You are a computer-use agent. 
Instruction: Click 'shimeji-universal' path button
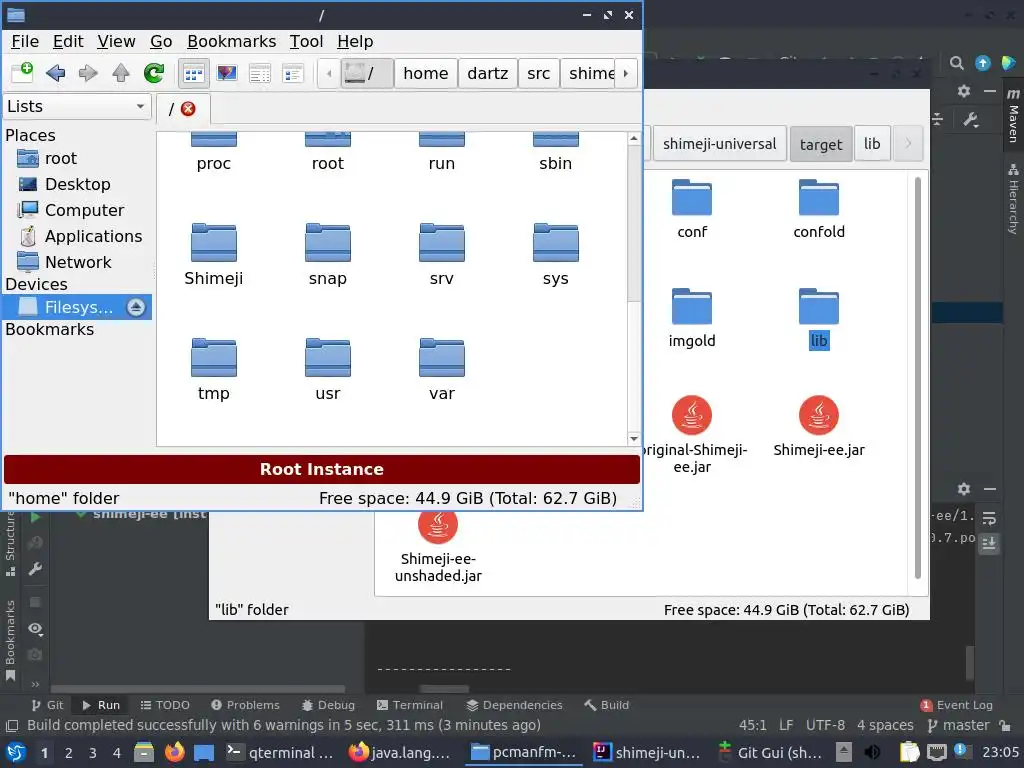coord(720,144)
